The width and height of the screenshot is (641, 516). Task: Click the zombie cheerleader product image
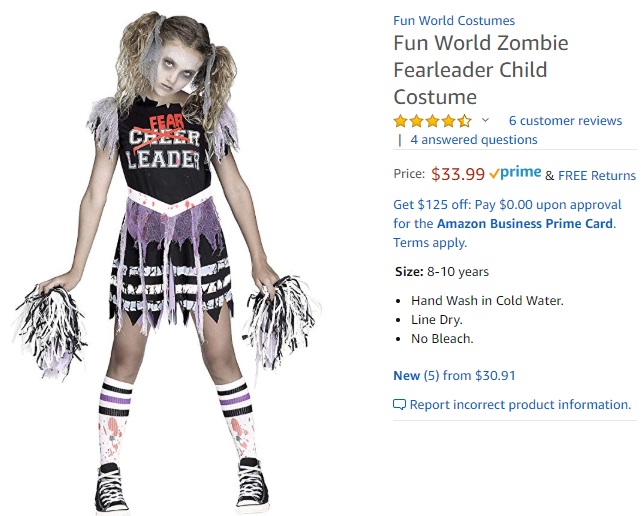click(168, 262)
